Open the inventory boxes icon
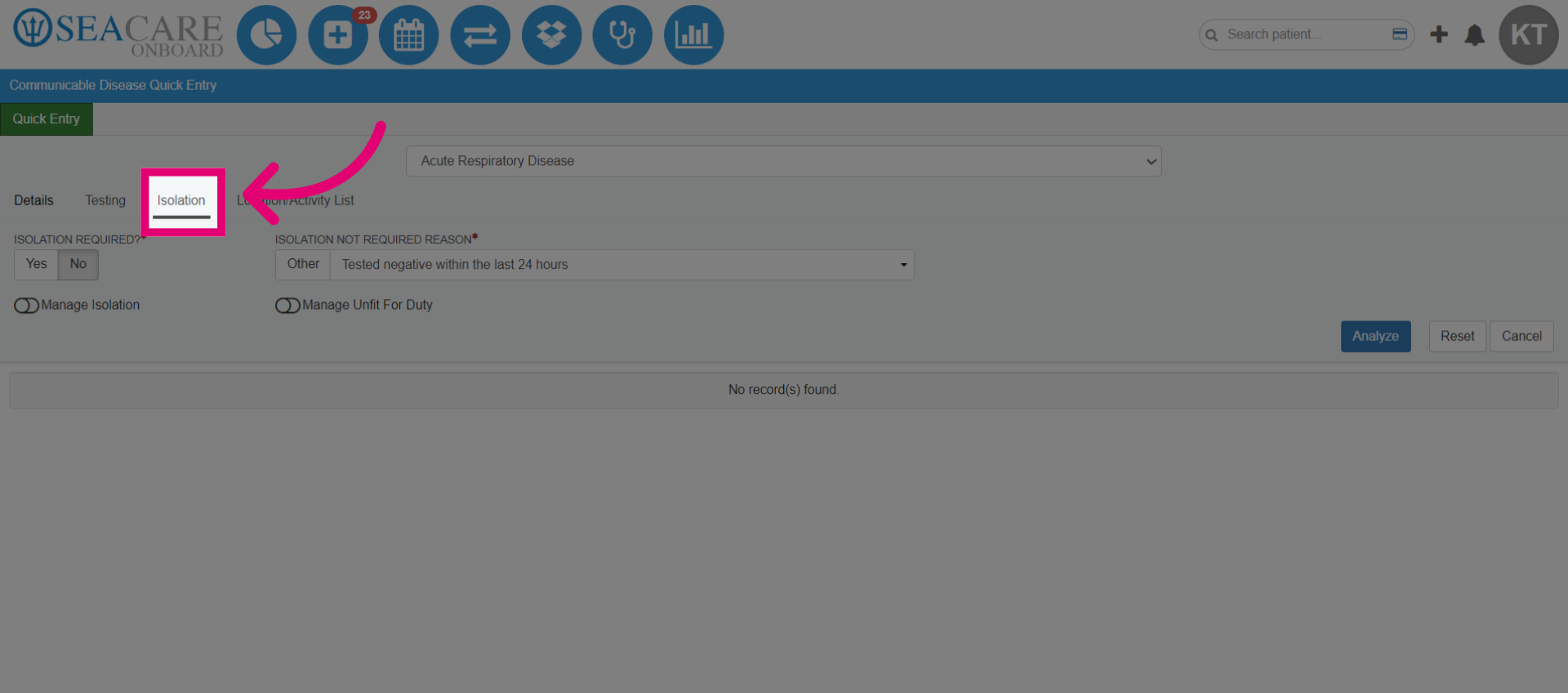Image resolution: width=1568 pixels, height=693 pixels. [x=552, y=35]
